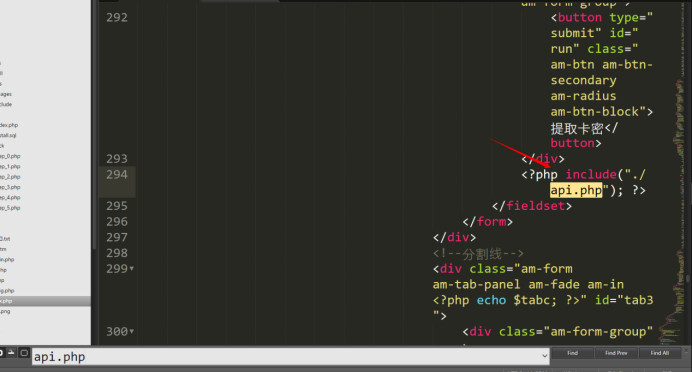Click line number 292 in the gutter
Image resolution: width=692 pixels, height=372 pixels.
pos(117,17)
